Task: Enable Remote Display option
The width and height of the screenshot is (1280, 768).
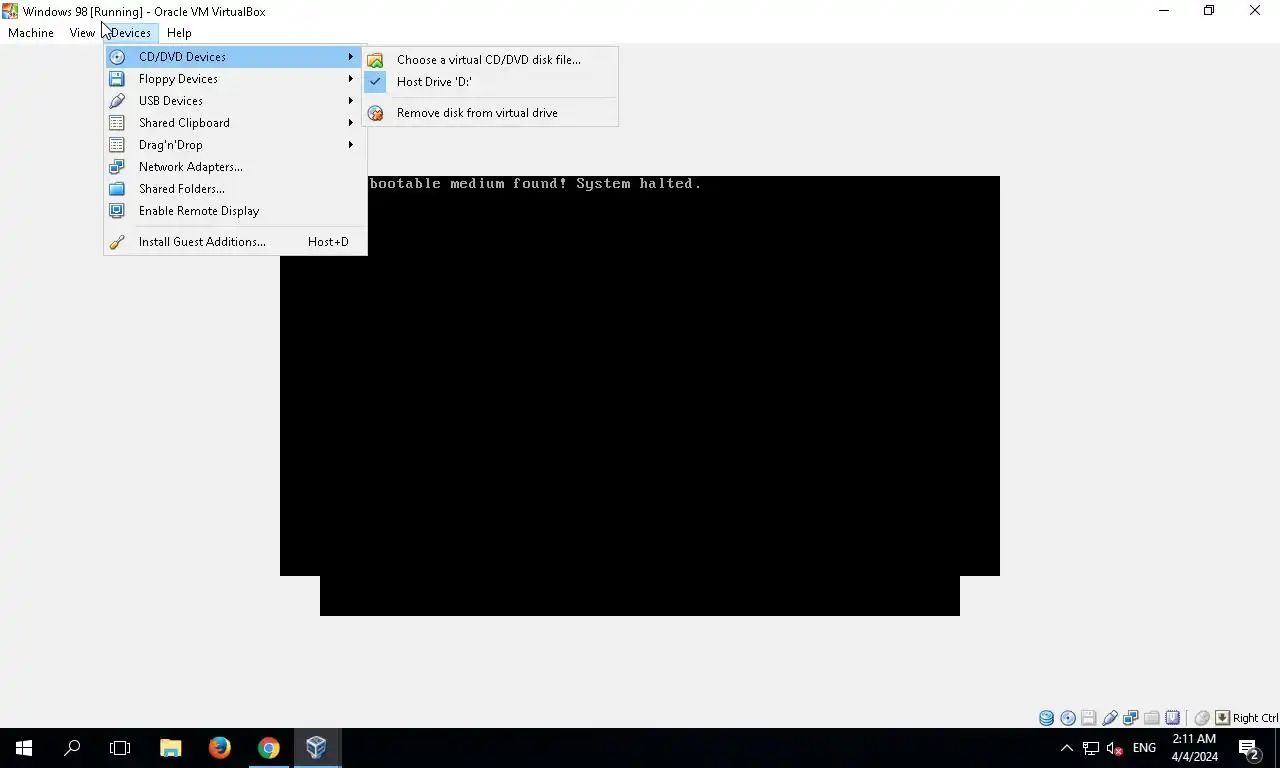Action: coord(235,211)
